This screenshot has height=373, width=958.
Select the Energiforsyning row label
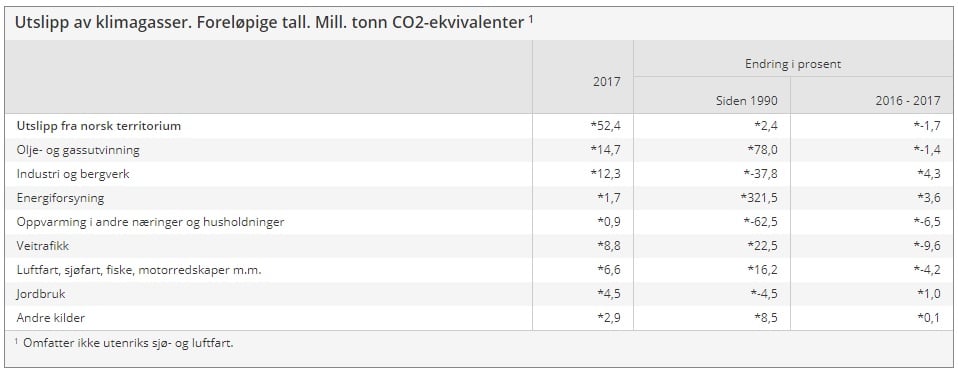tap(60, 198)
